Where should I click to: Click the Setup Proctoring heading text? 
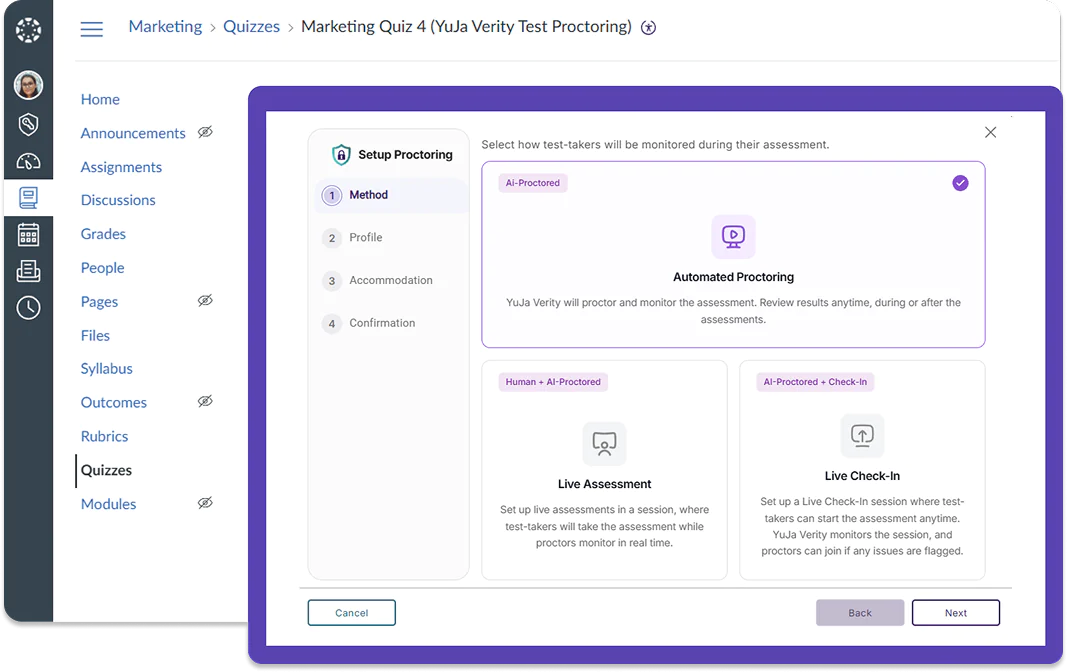[406, 155]
